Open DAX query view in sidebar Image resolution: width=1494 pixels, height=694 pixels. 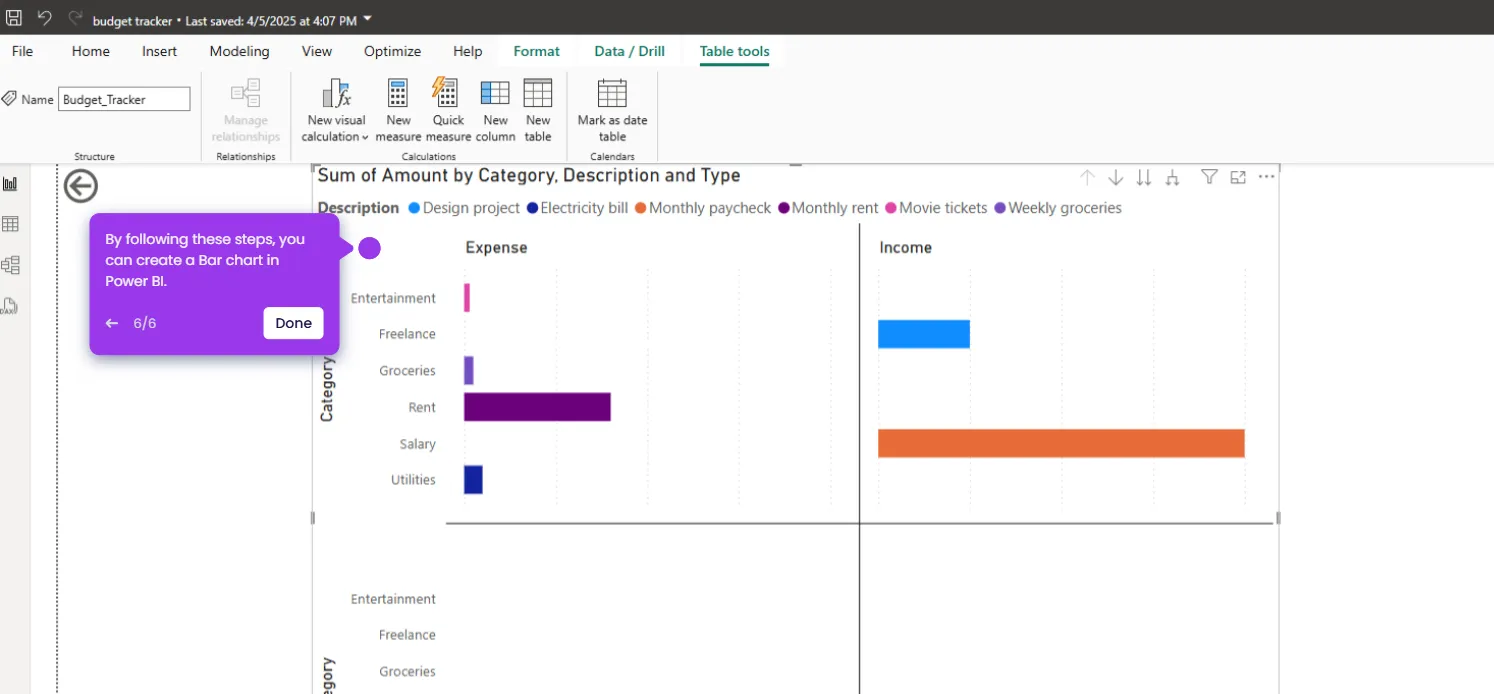[9, 306]
